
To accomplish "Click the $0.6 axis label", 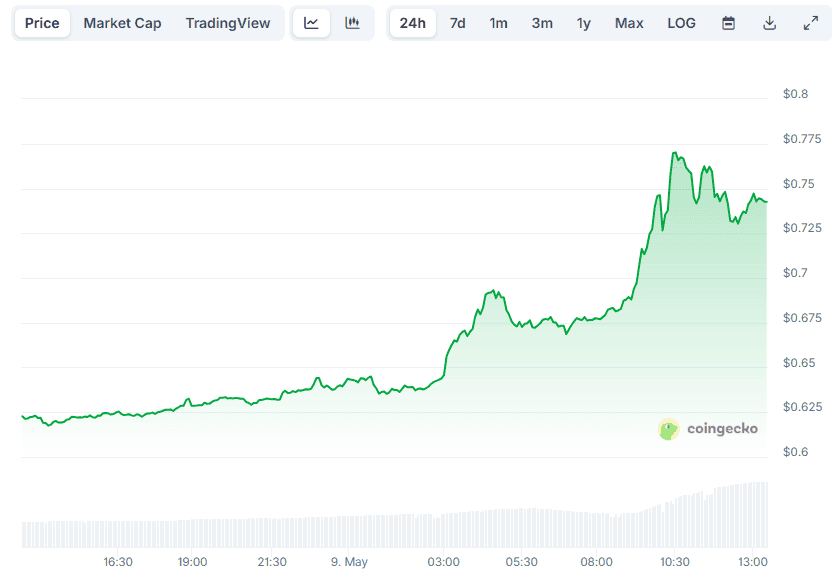I will (795, 452).
